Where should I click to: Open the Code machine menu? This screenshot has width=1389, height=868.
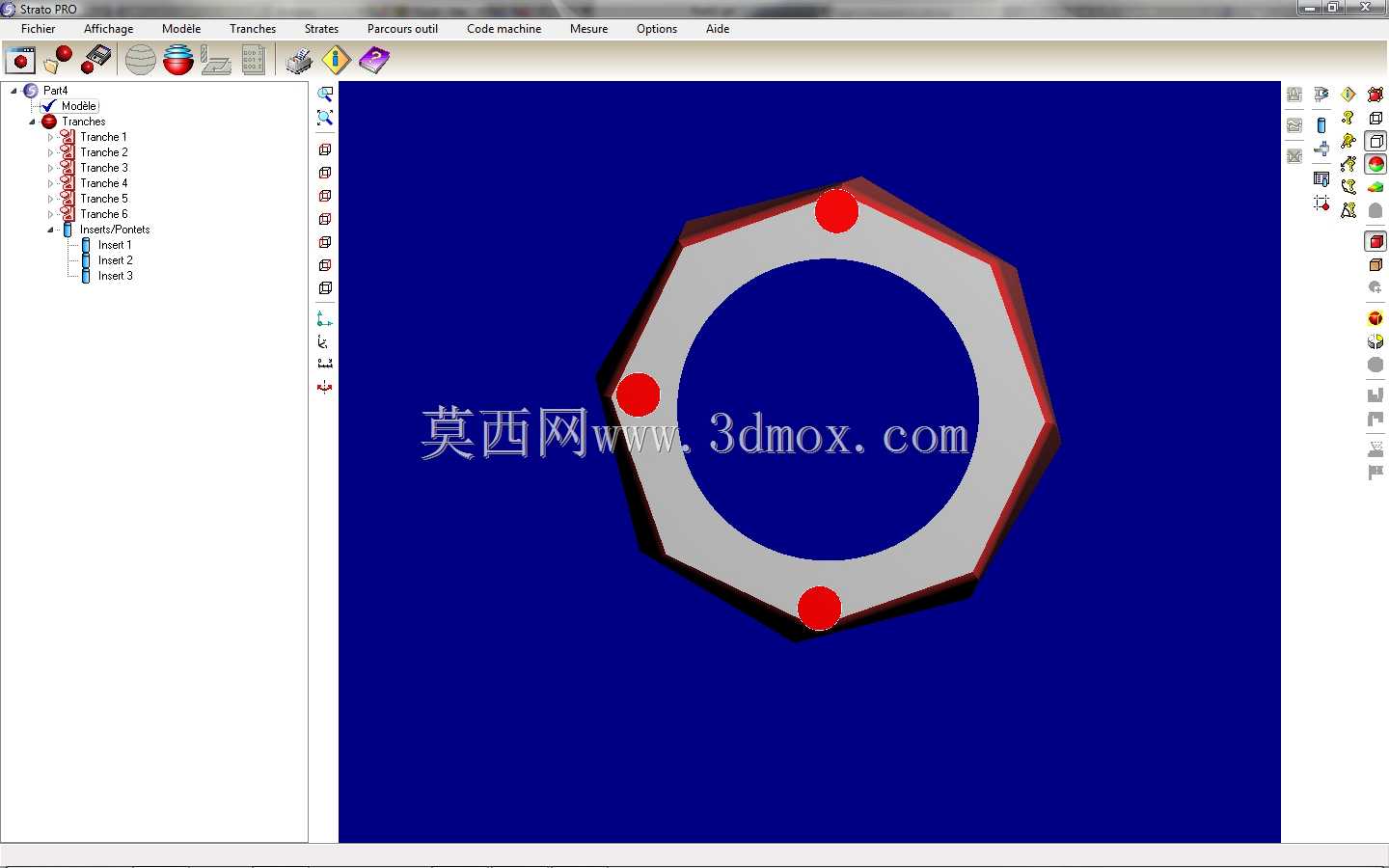504,29
